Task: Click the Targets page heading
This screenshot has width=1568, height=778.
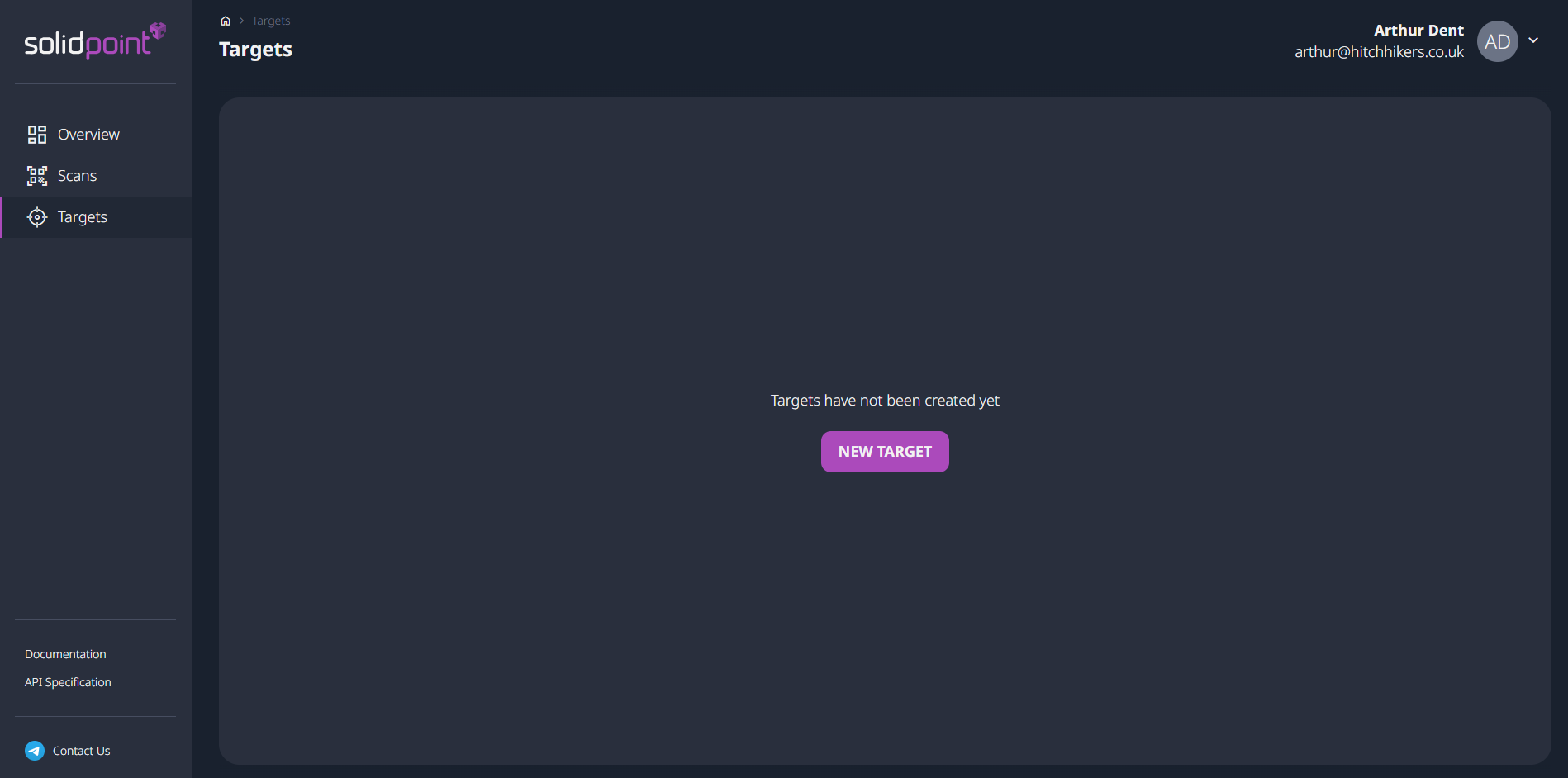Action: tap(255, 50)
